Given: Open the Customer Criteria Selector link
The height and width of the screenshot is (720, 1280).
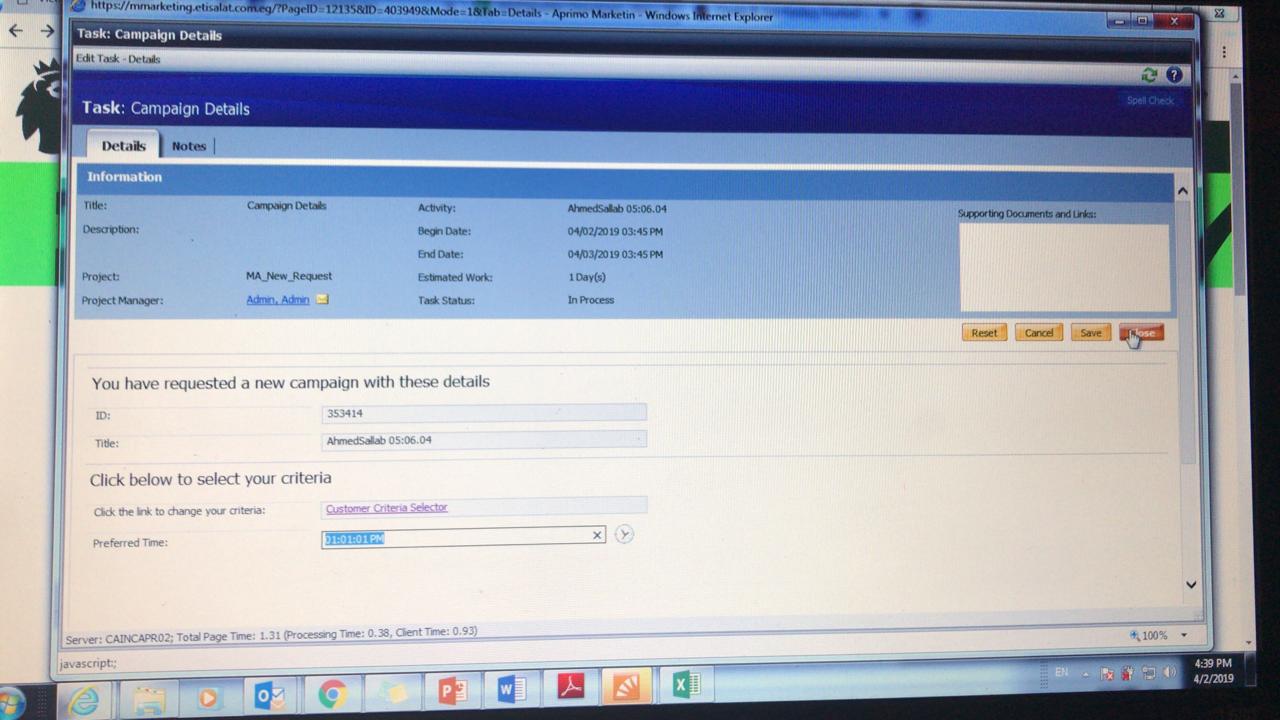Looking at the screenshot, I should click(386, 508).
